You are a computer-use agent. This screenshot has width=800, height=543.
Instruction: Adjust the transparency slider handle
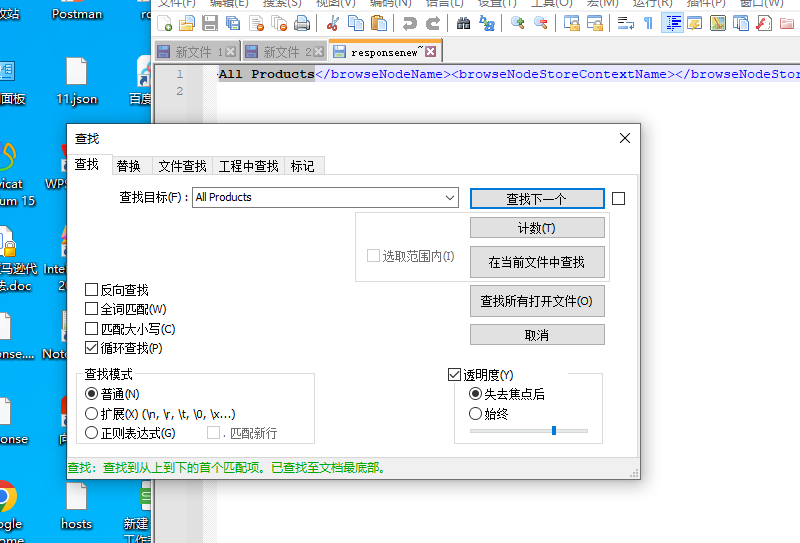click(x=554, y=431)
